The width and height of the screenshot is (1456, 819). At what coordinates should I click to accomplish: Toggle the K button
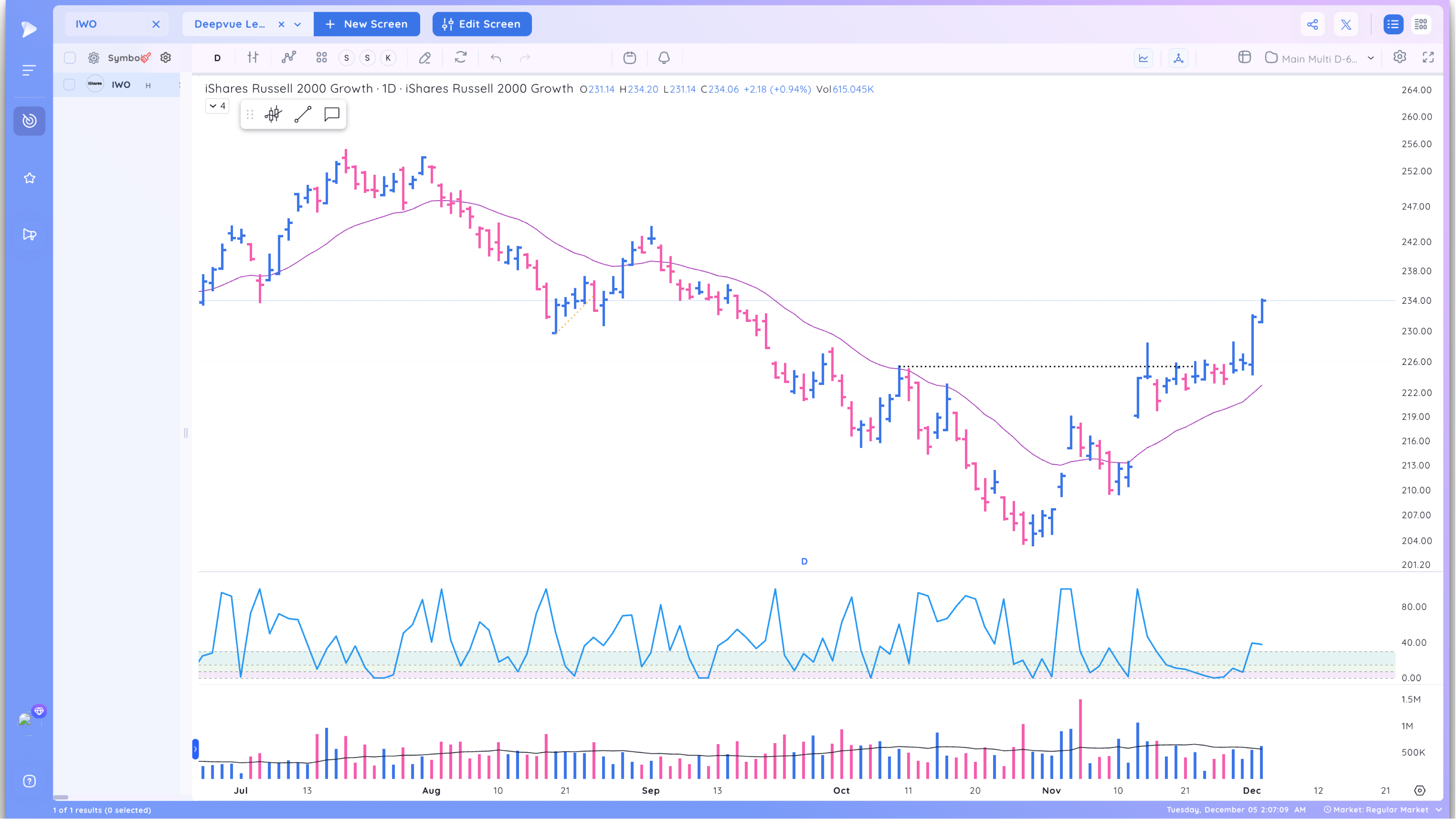click(x=388, y=58)
